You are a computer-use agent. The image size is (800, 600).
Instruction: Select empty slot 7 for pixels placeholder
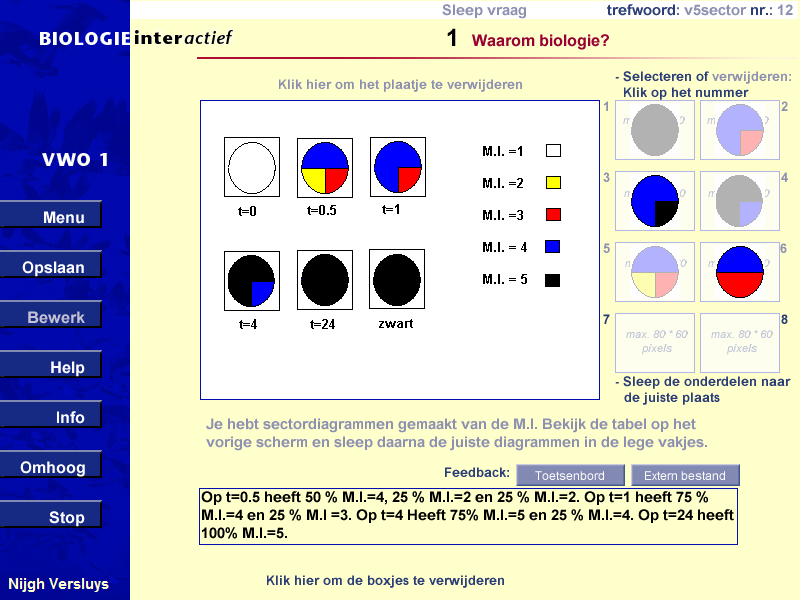654,342
